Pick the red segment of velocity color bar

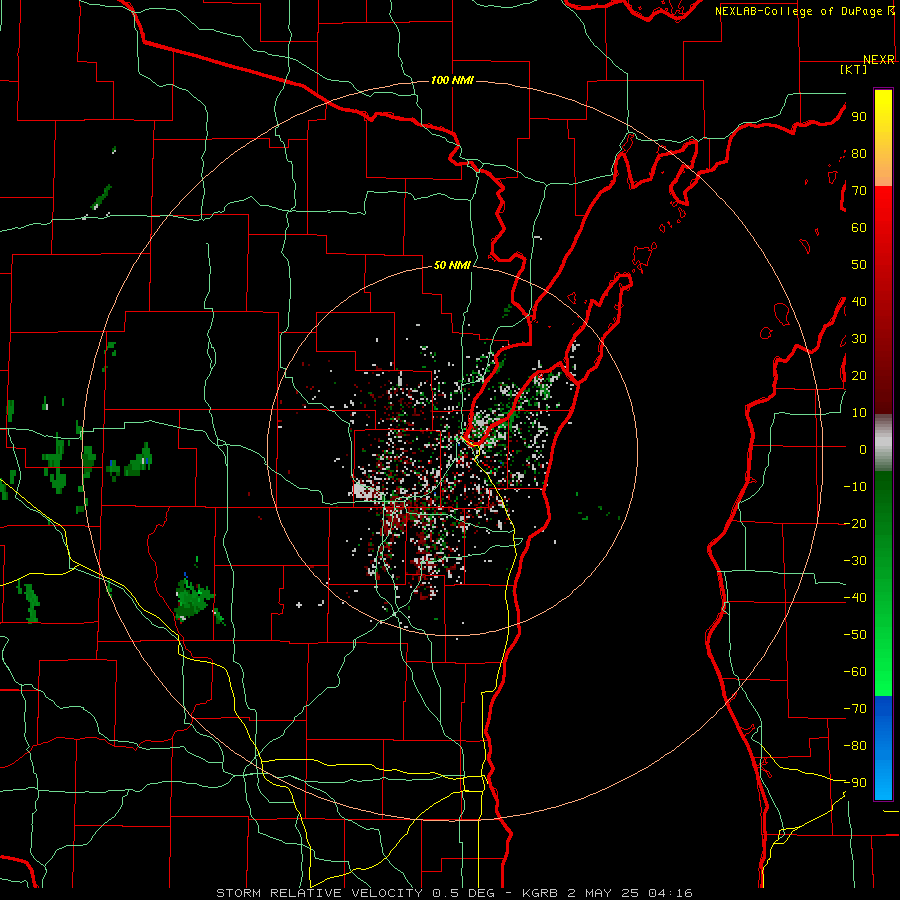pyautogui.click(x=883, y=300)
